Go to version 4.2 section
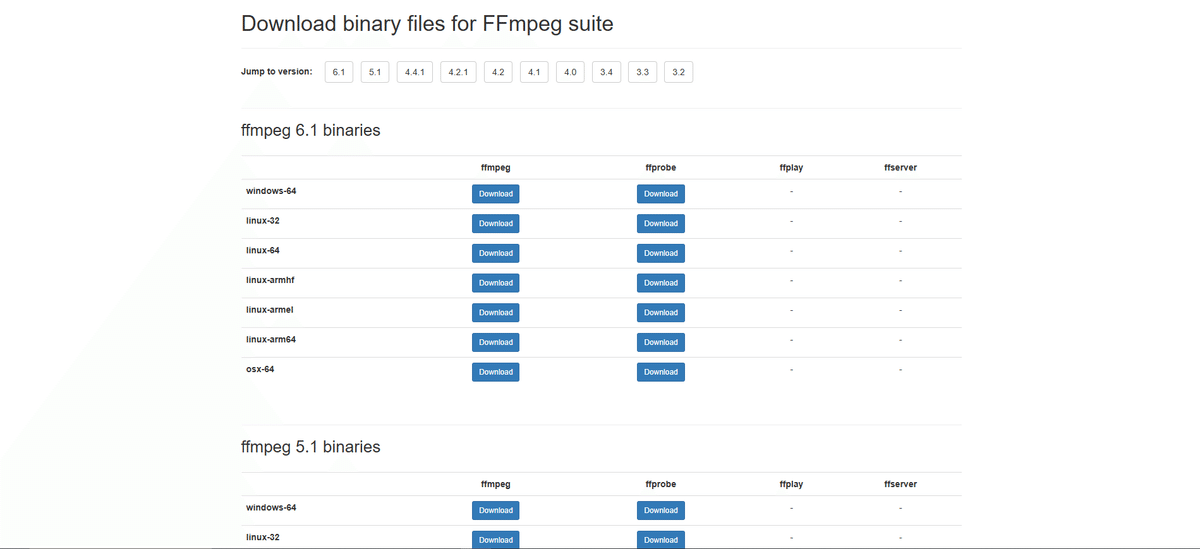 498,72
